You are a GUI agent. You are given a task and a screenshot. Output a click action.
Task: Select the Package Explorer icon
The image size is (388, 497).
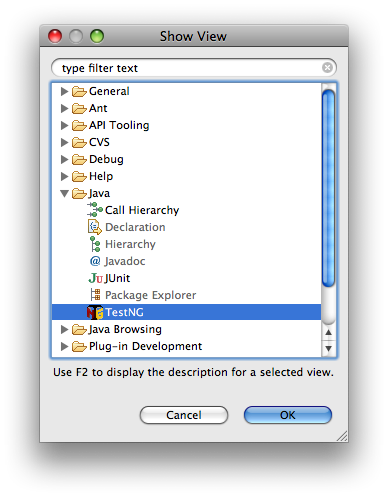tap(95, 295)
